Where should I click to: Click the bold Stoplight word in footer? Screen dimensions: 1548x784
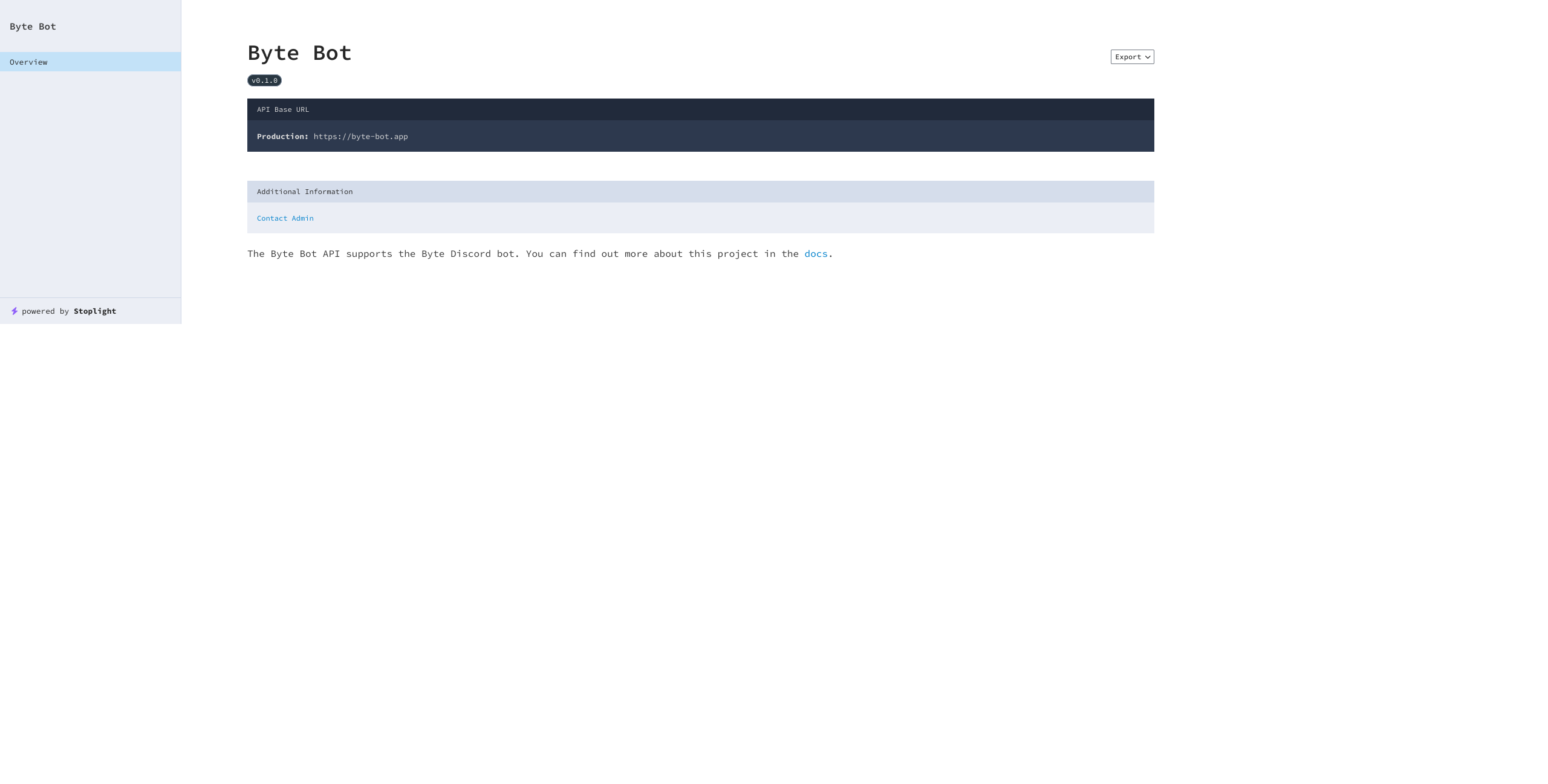[x=95, y=311]
